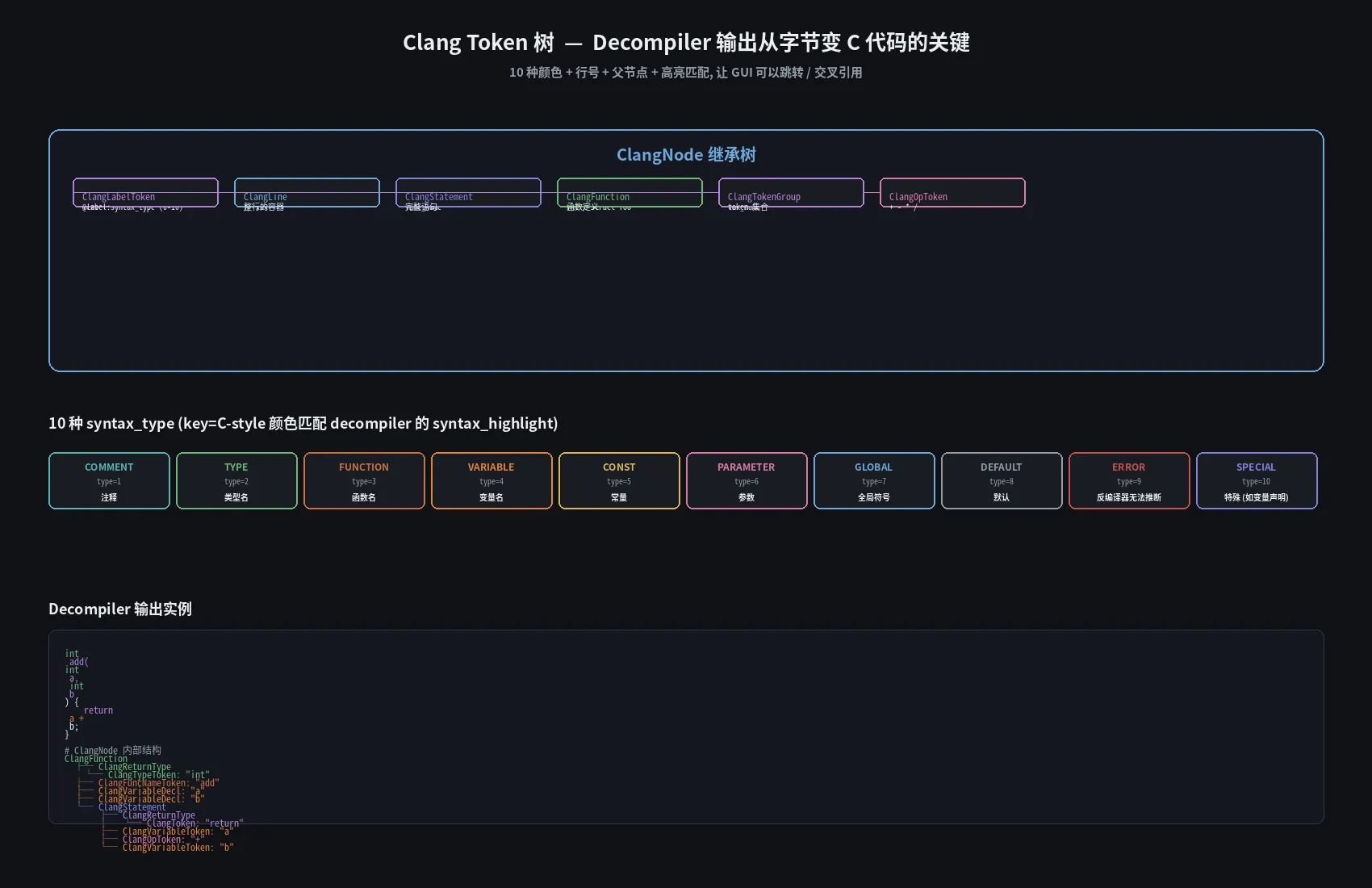
Task: Select the COMMENT type=1 card
Action: point(109,481)
